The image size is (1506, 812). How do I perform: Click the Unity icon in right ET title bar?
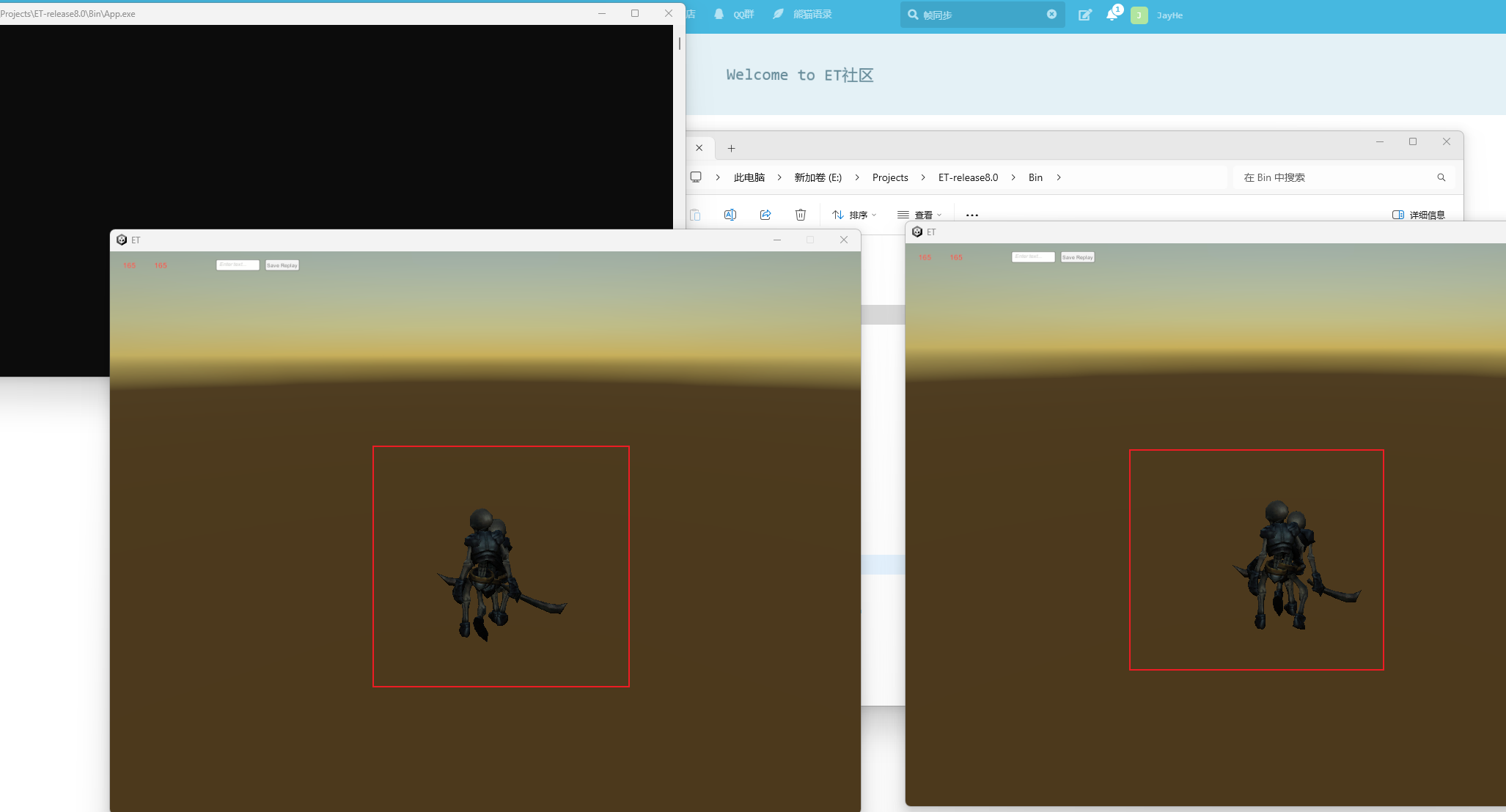917,232
